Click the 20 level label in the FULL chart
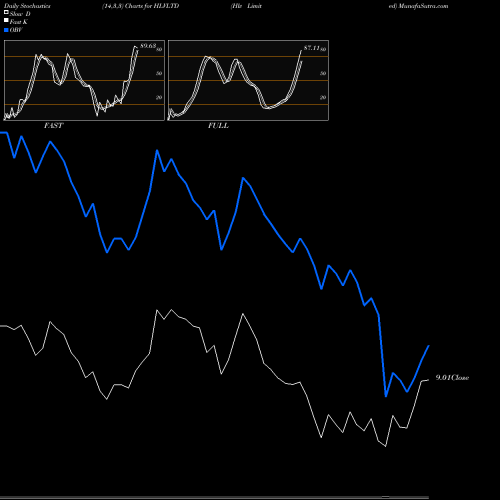The image size is (500, 500). tap(323, 98)
